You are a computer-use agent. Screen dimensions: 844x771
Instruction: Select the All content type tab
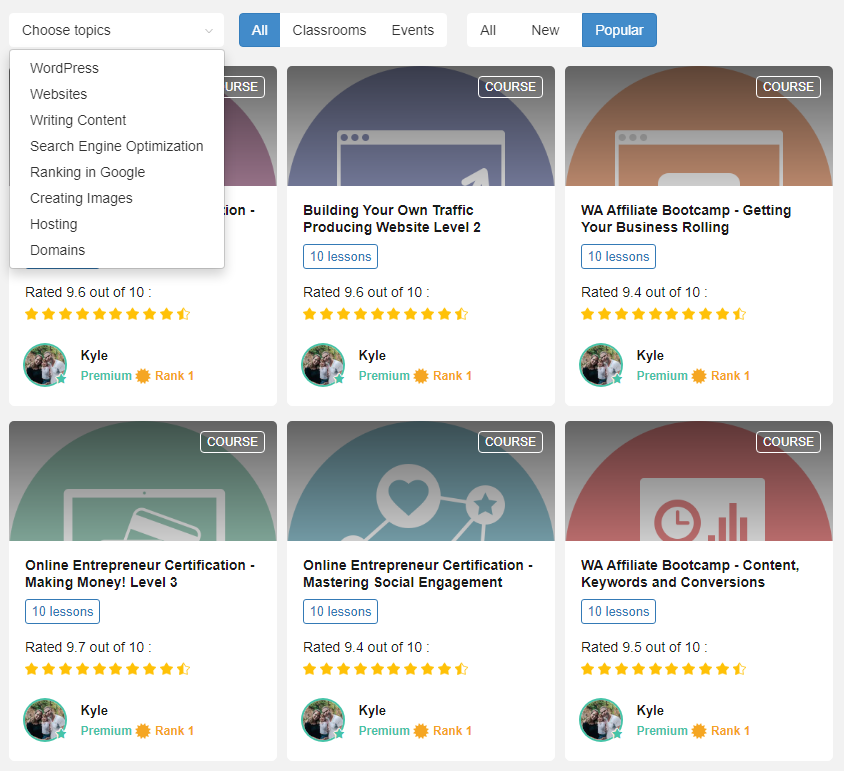259,30
